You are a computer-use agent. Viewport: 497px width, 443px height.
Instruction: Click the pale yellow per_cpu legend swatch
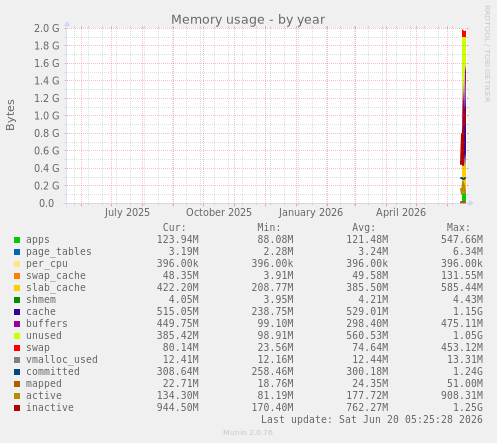coord(17,264)
